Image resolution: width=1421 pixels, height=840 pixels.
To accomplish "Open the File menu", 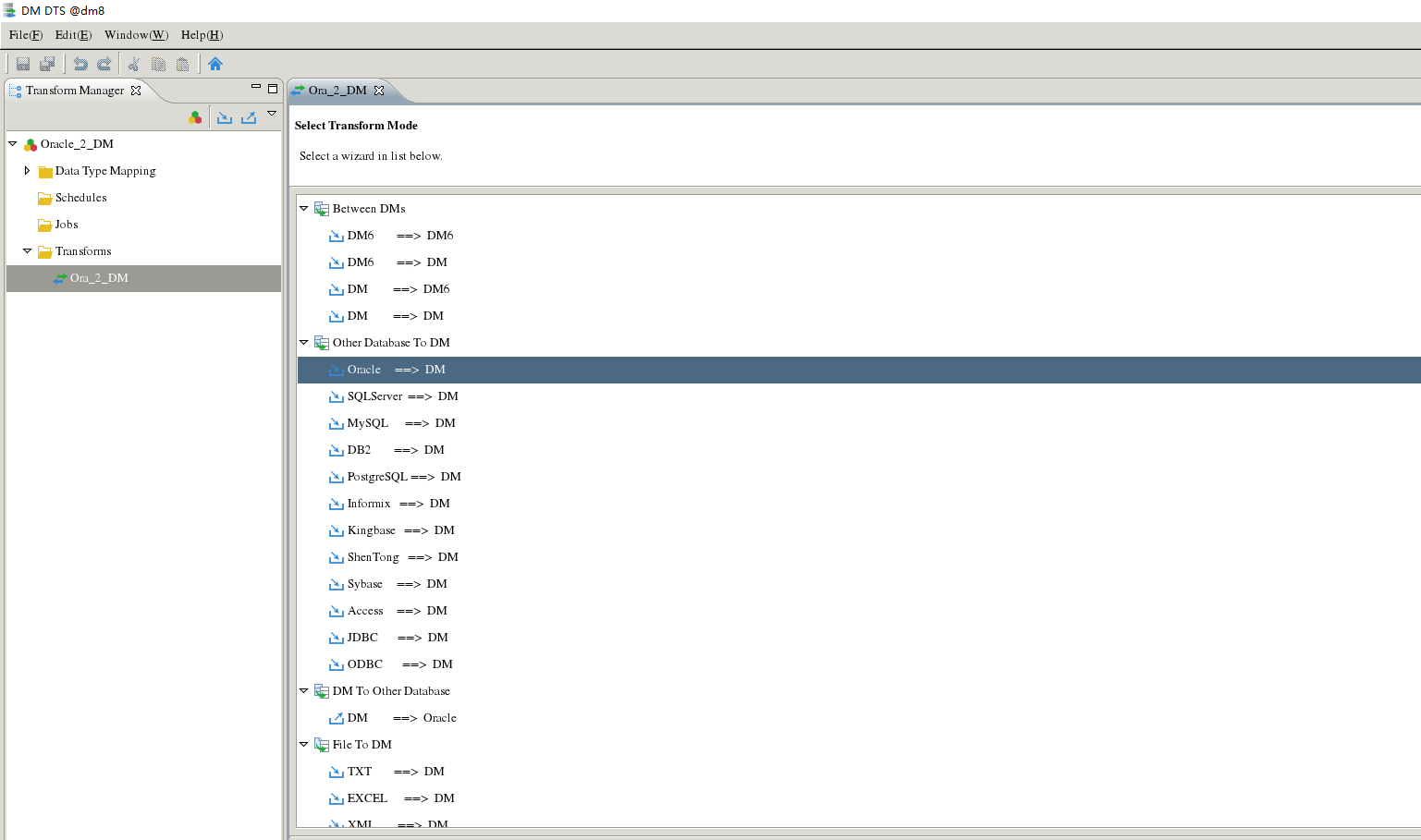I will click(26, 35).
